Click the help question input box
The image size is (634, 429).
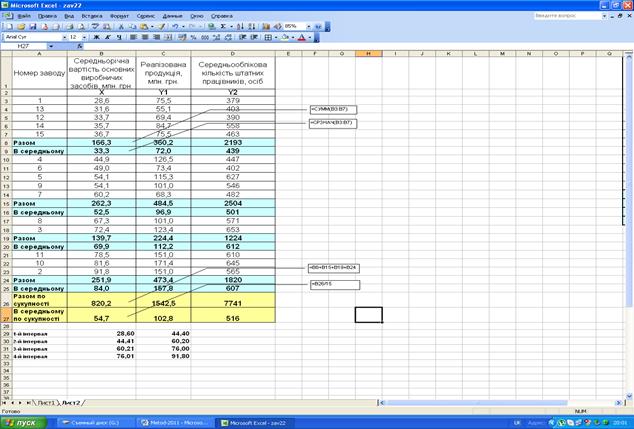tap(568, 16)
